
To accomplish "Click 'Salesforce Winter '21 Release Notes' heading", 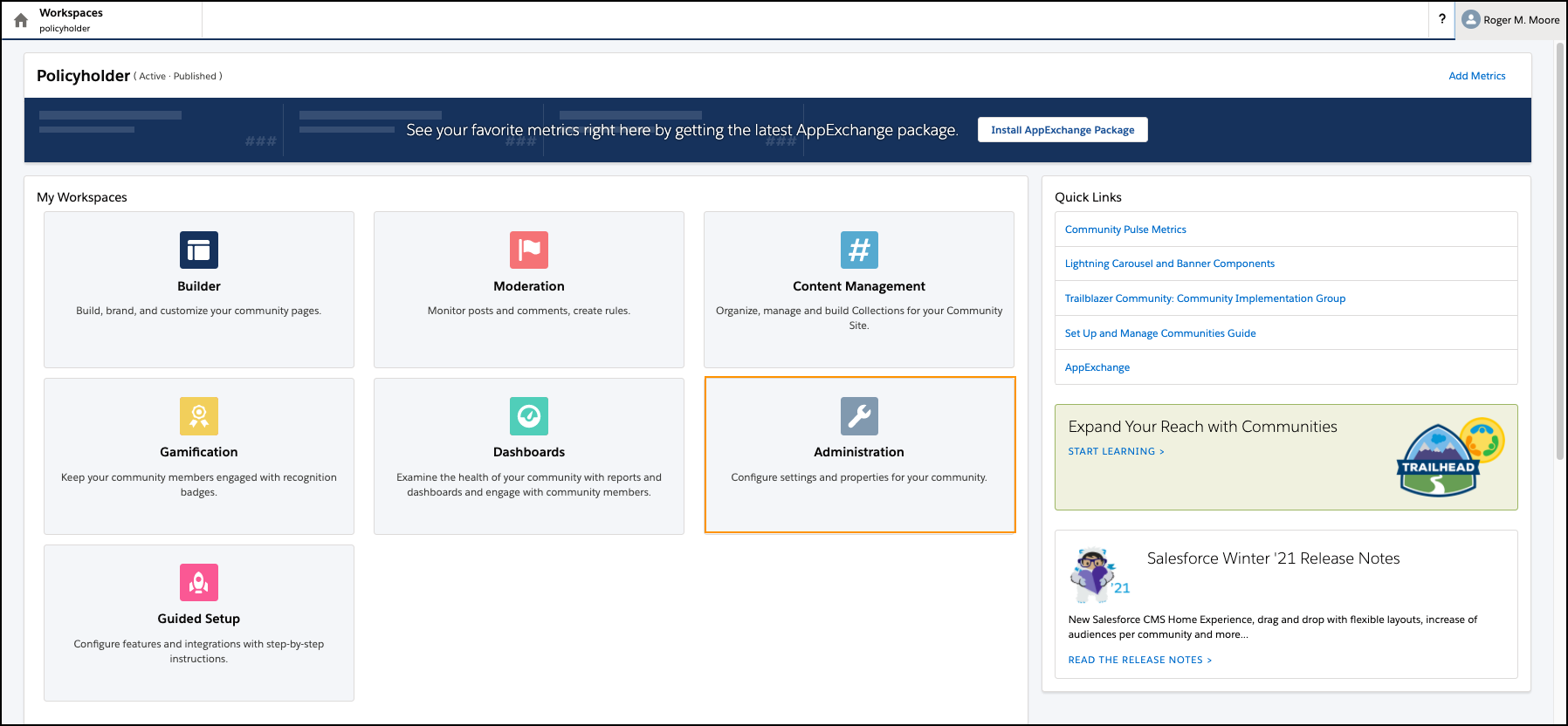I will tap(1274, 558).
